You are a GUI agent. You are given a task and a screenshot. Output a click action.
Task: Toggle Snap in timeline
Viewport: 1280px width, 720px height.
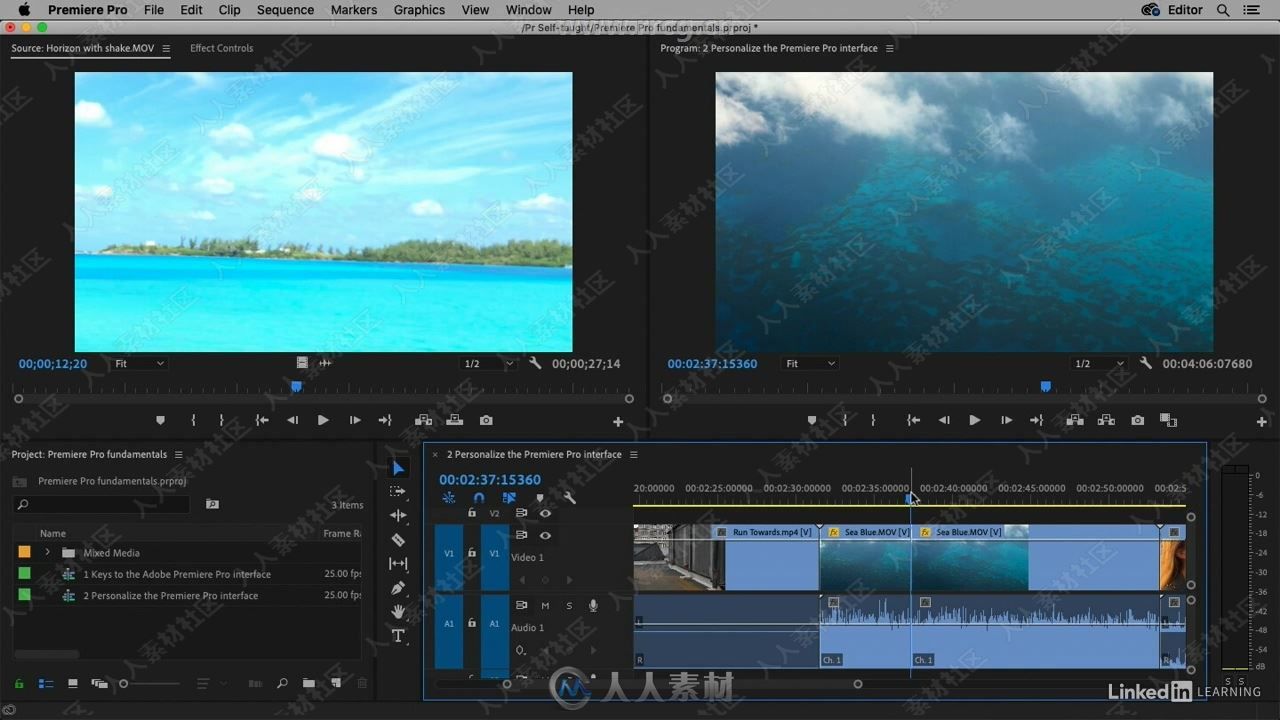pyautogui.click(x=479, y=497)
